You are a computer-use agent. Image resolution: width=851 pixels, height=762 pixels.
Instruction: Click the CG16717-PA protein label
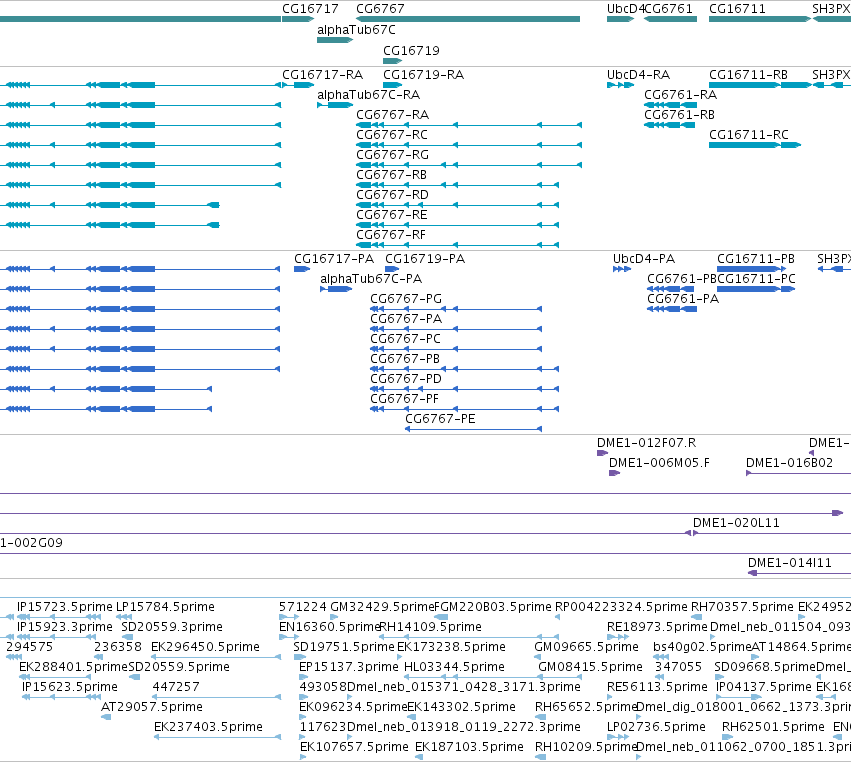[x=334, y=258]
